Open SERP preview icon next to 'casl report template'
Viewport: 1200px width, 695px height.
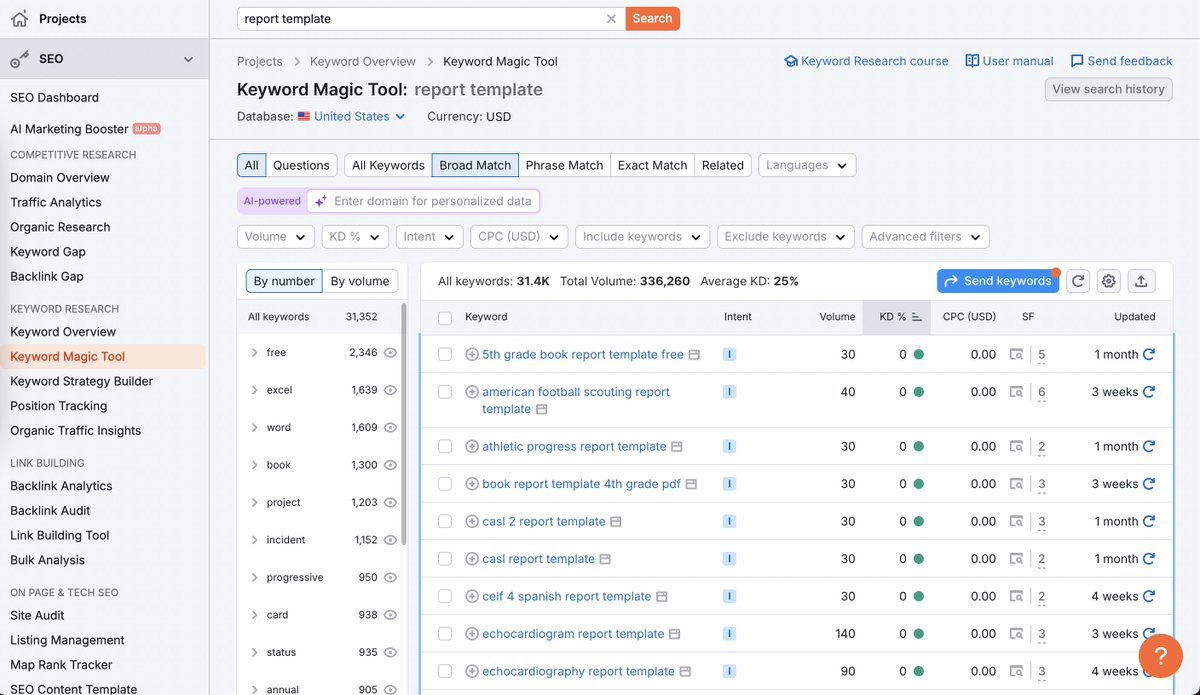[605, 559]
